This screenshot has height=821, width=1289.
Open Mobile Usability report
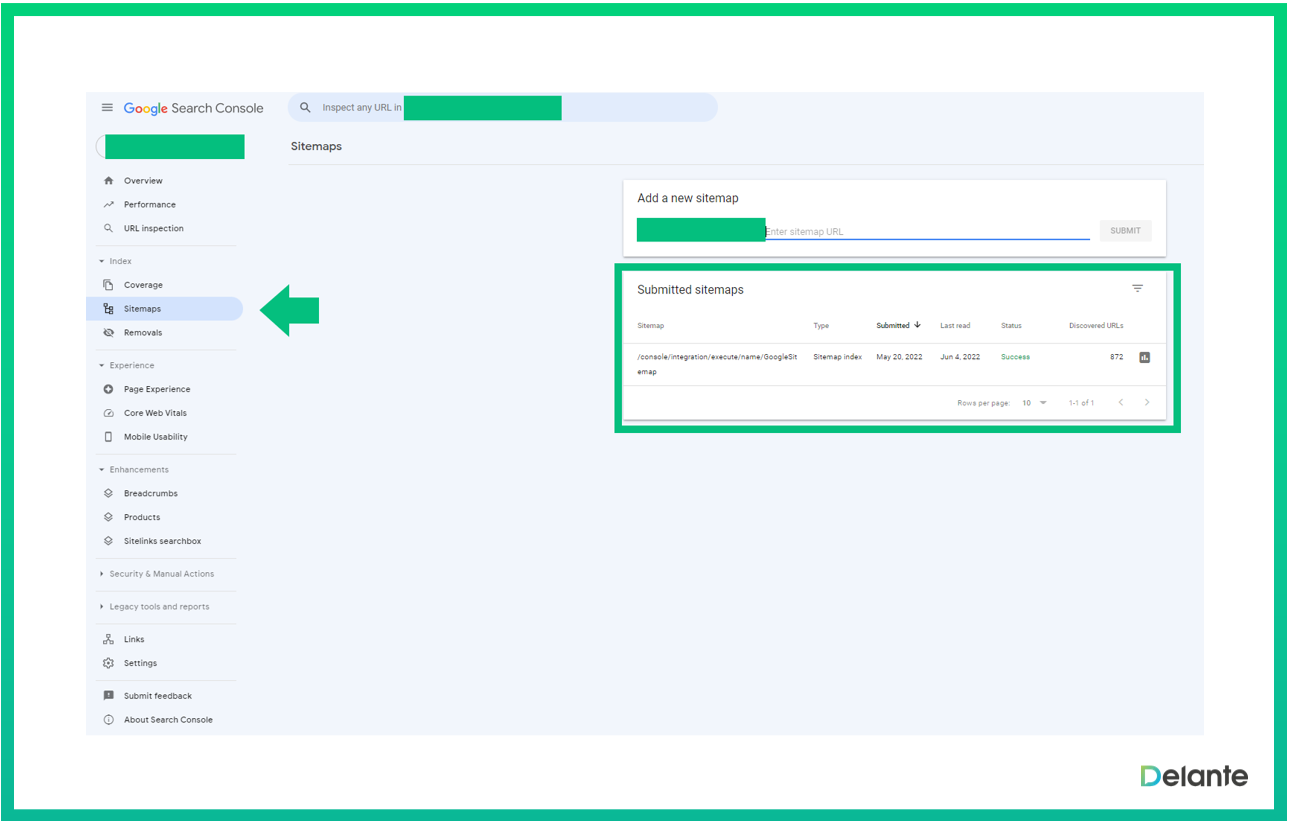pos(155,437)
